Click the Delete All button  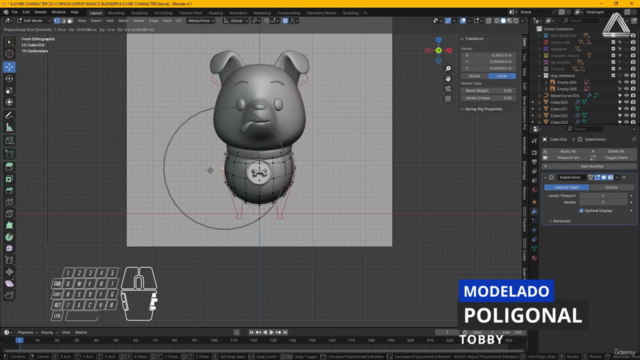pos(616,151)
